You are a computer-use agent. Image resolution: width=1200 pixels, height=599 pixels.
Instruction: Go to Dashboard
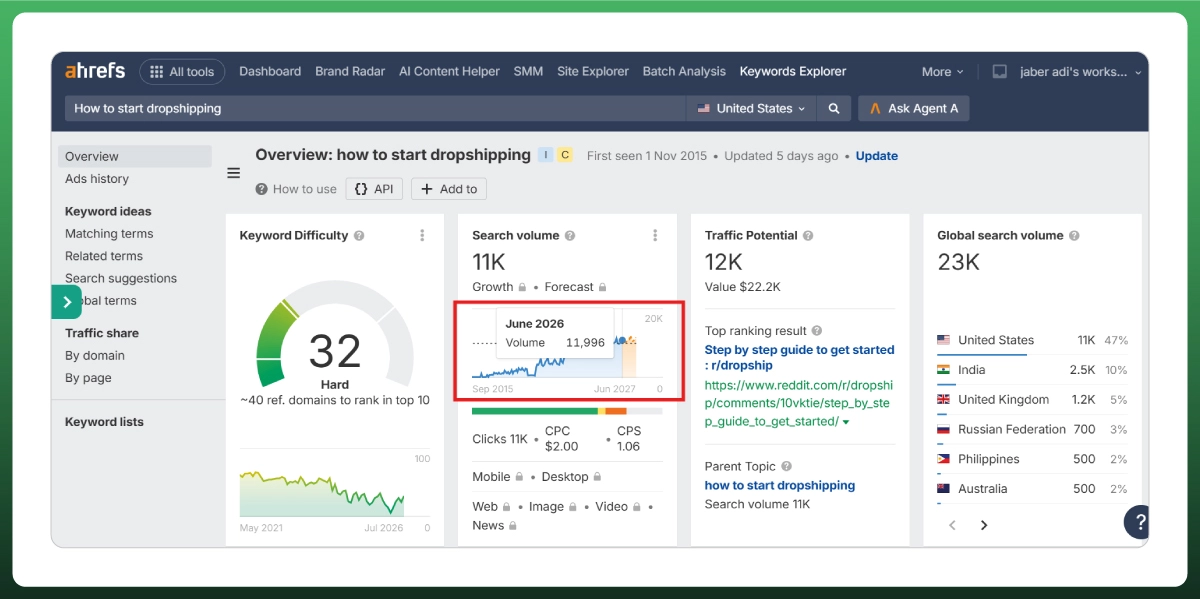click(x=270, y=72)
